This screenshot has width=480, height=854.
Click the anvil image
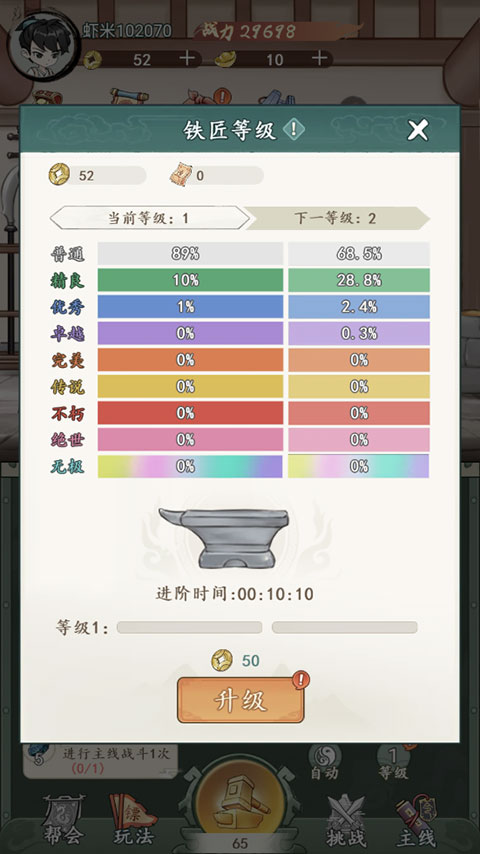[224, 538]
